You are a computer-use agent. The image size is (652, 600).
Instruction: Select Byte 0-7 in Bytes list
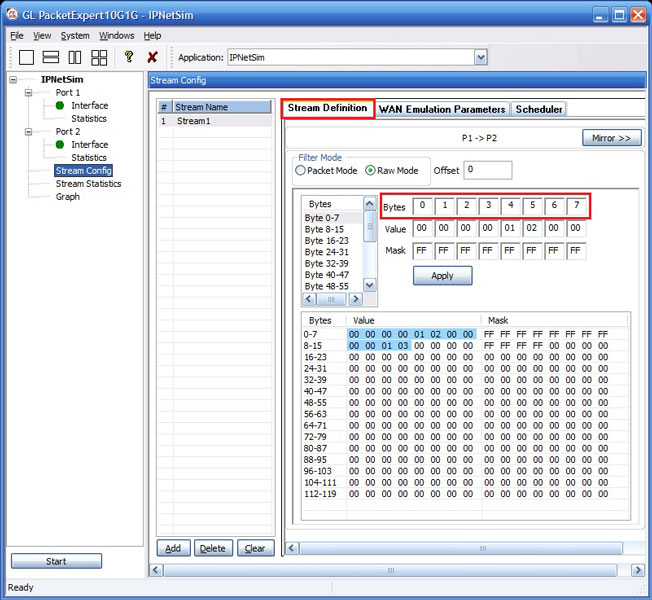point(333,218)
